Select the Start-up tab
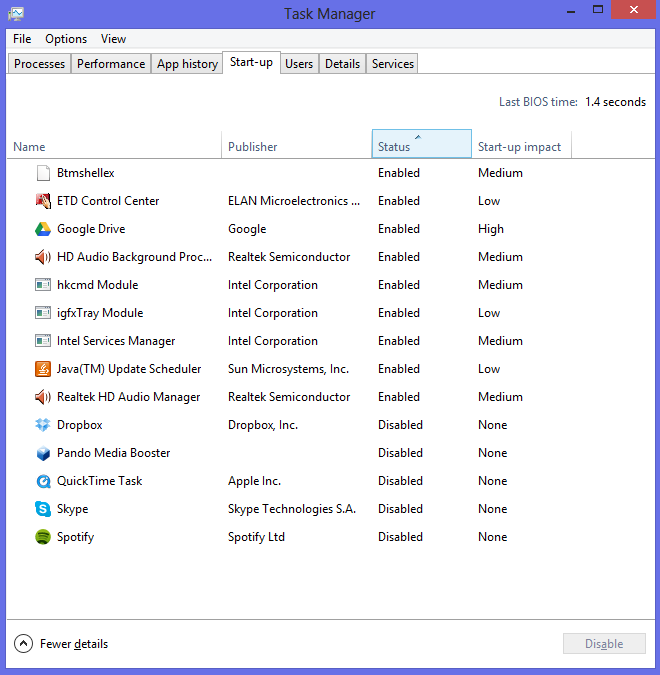Viewport: 660px width, 675px height. 251,62
